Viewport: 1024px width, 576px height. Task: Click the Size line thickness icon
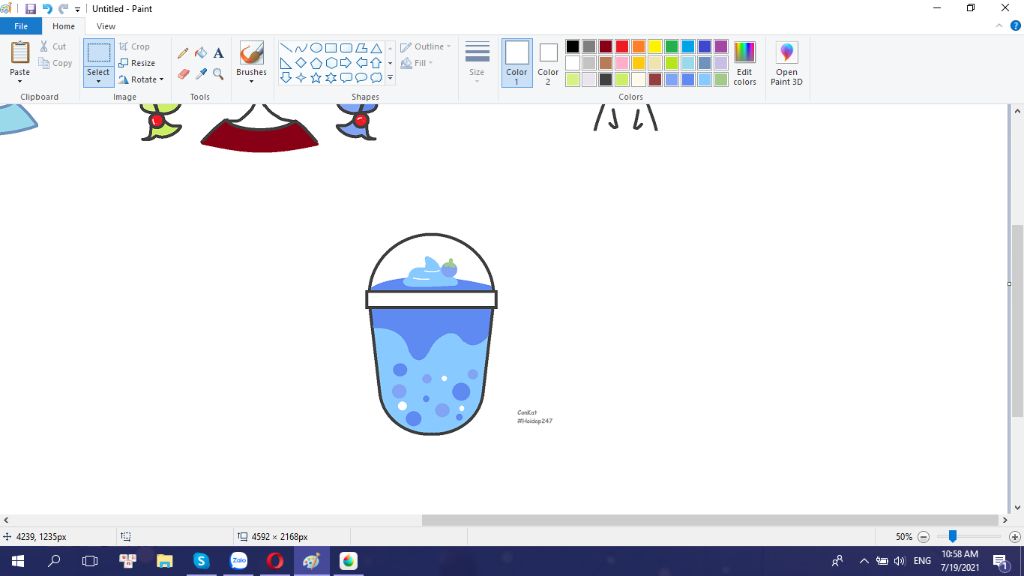click(x=477, y=52)
